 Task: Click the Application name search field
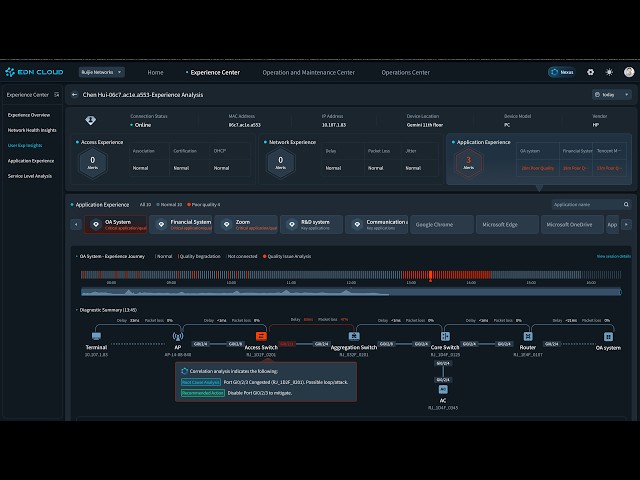[591, 204]
